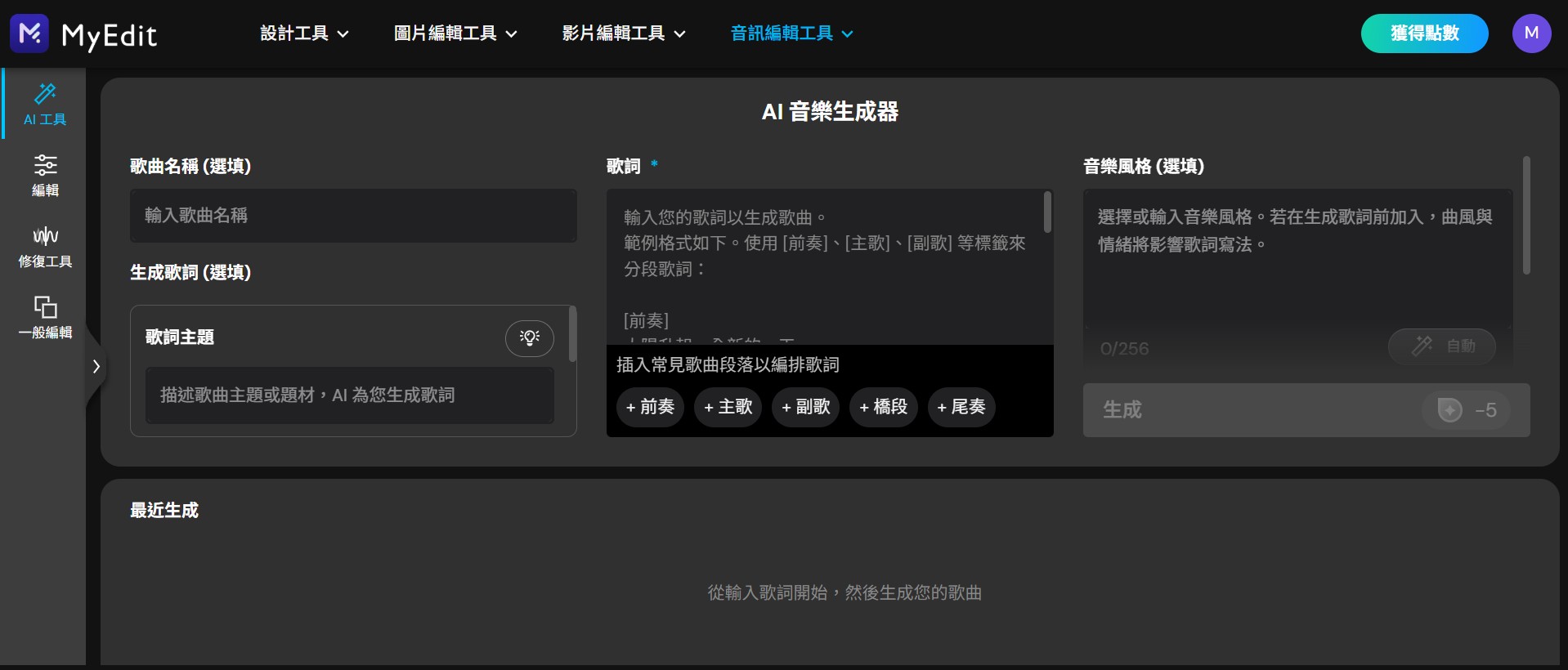Click the MyEdit logo icon
The image size is (1568, 670).
(29, 33)
